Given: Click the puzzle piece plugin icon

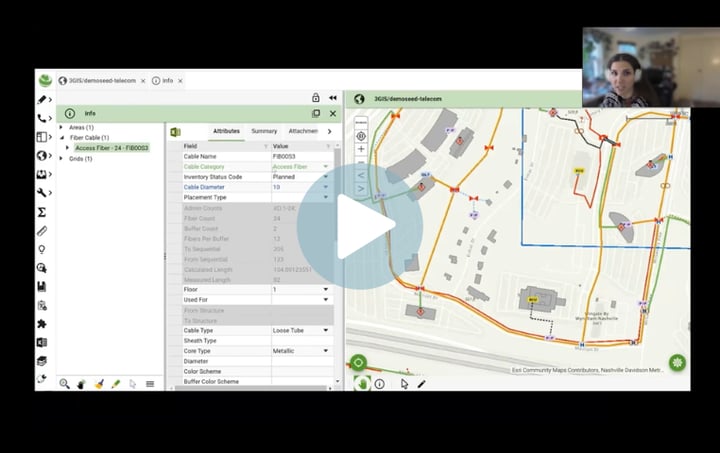Looking at the screenshot, I should pos(42,324).
